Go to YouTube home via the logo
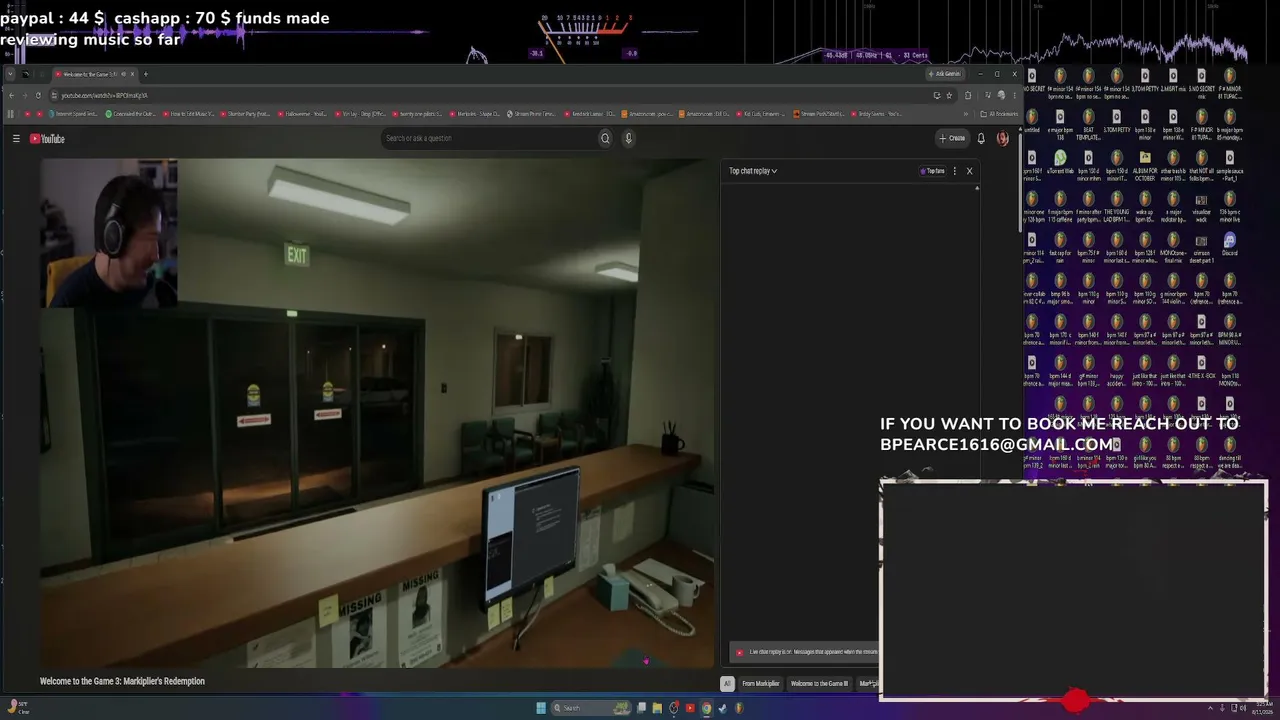This screenshot has width=1280, height=720. 47,139
